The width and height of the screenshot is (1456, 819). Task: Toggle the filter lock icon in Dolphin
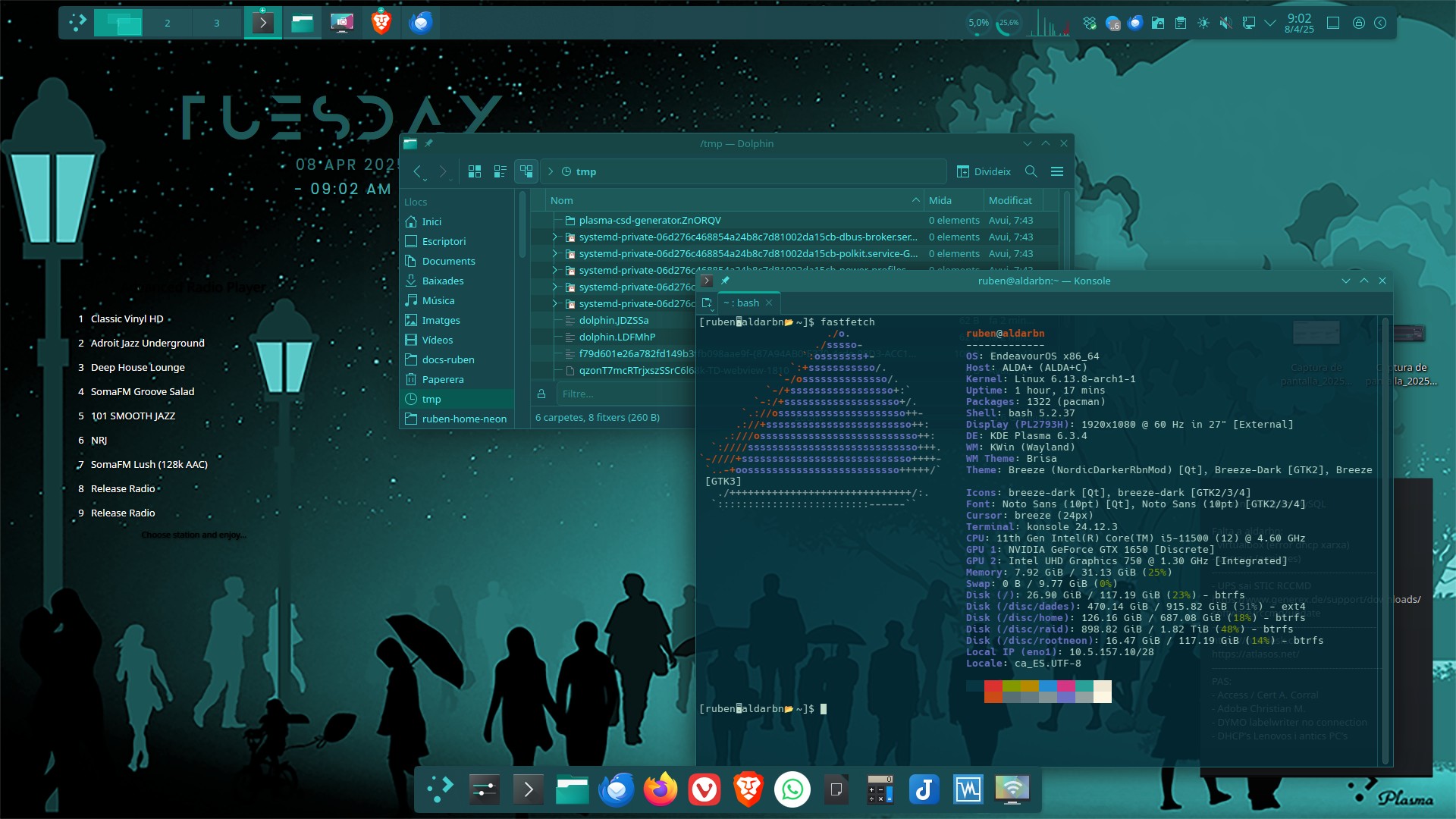pos(541,394)
